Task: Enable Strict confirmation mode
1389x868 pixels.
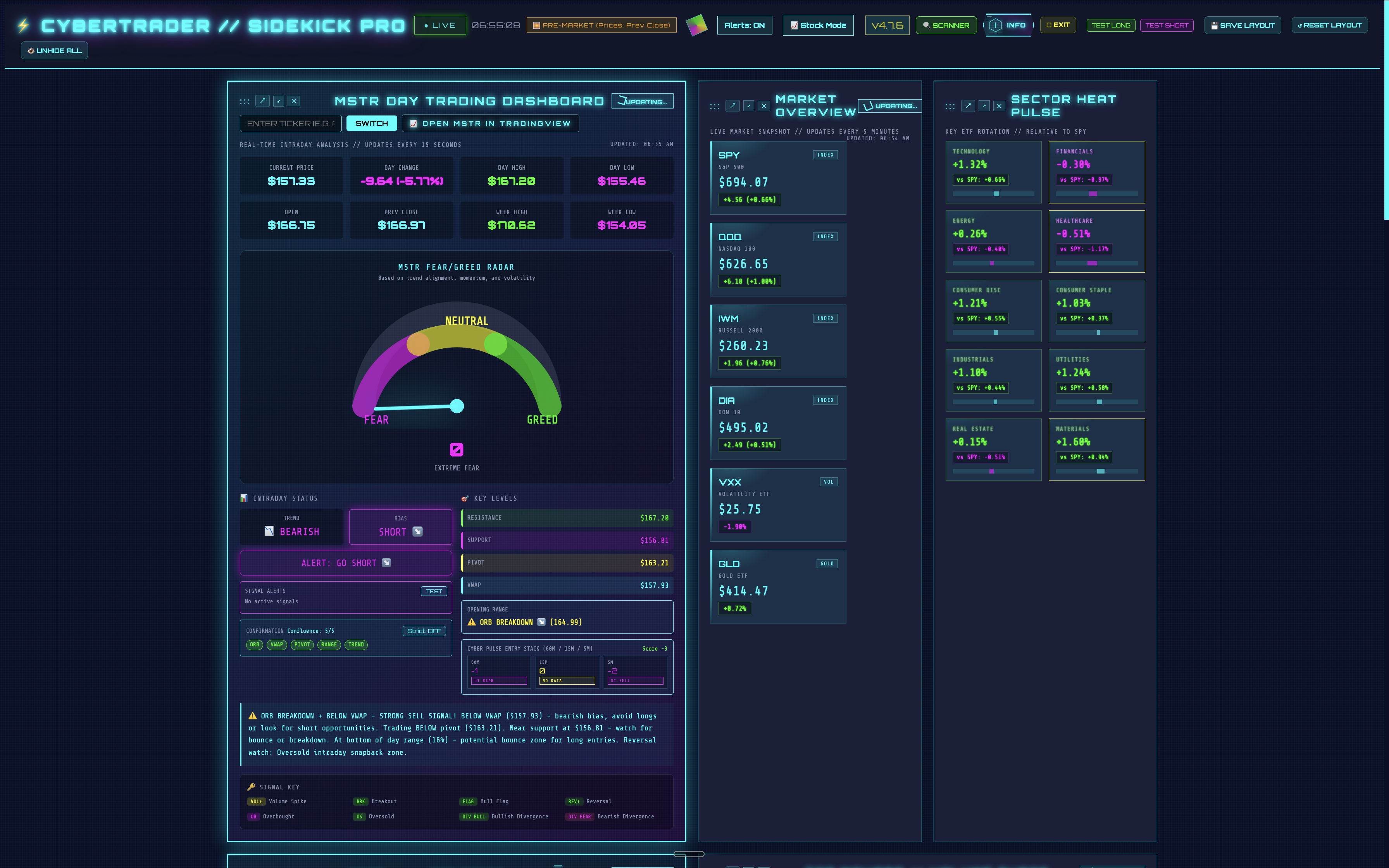Action: [424, 630]
